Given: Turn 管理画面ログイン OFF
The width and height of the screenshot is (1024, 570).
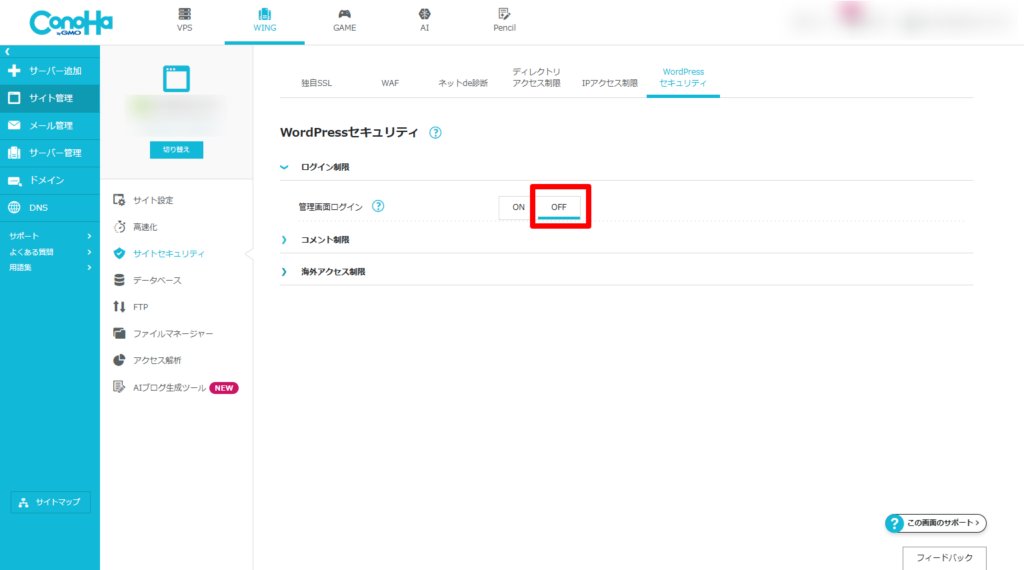Looking at the screenshot, I should [x=558, y=207].
